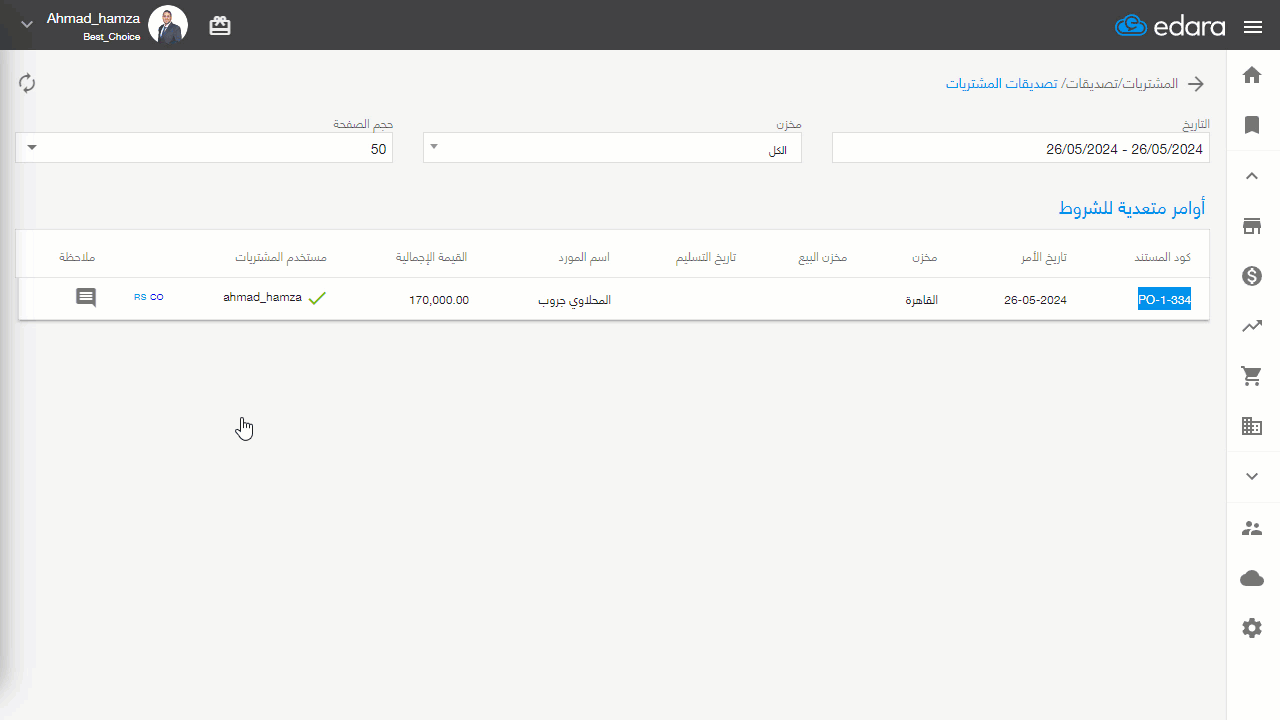Open the dollar sign finance icon
This screenshot has height=720, width=1280.
1252,276
